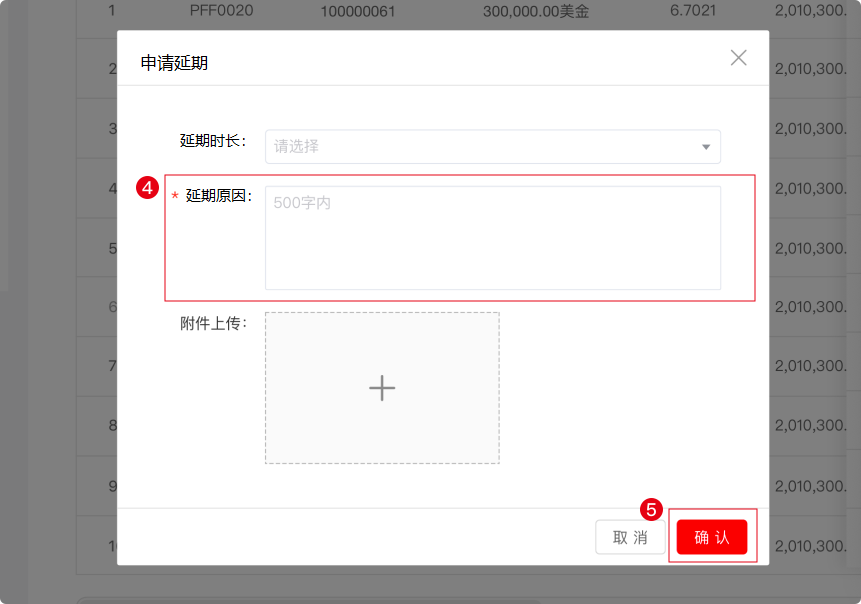Click the 延期时长 label
The image size is (861, 604).
point(213,141)
